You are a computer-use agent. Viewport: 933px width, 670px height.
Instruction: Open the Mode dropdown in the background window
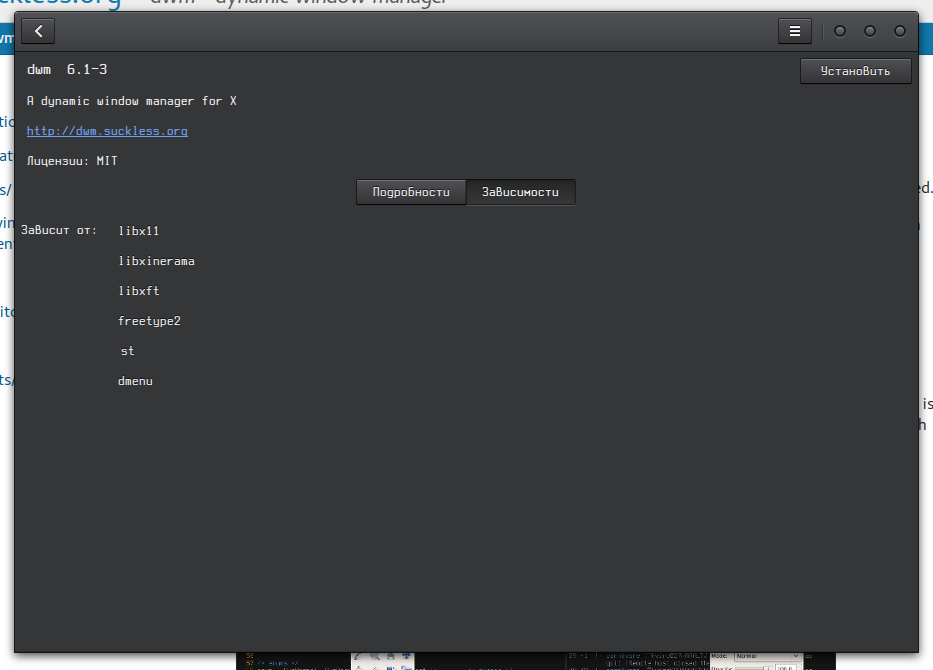pyautogui.click(x=768, y=656)
